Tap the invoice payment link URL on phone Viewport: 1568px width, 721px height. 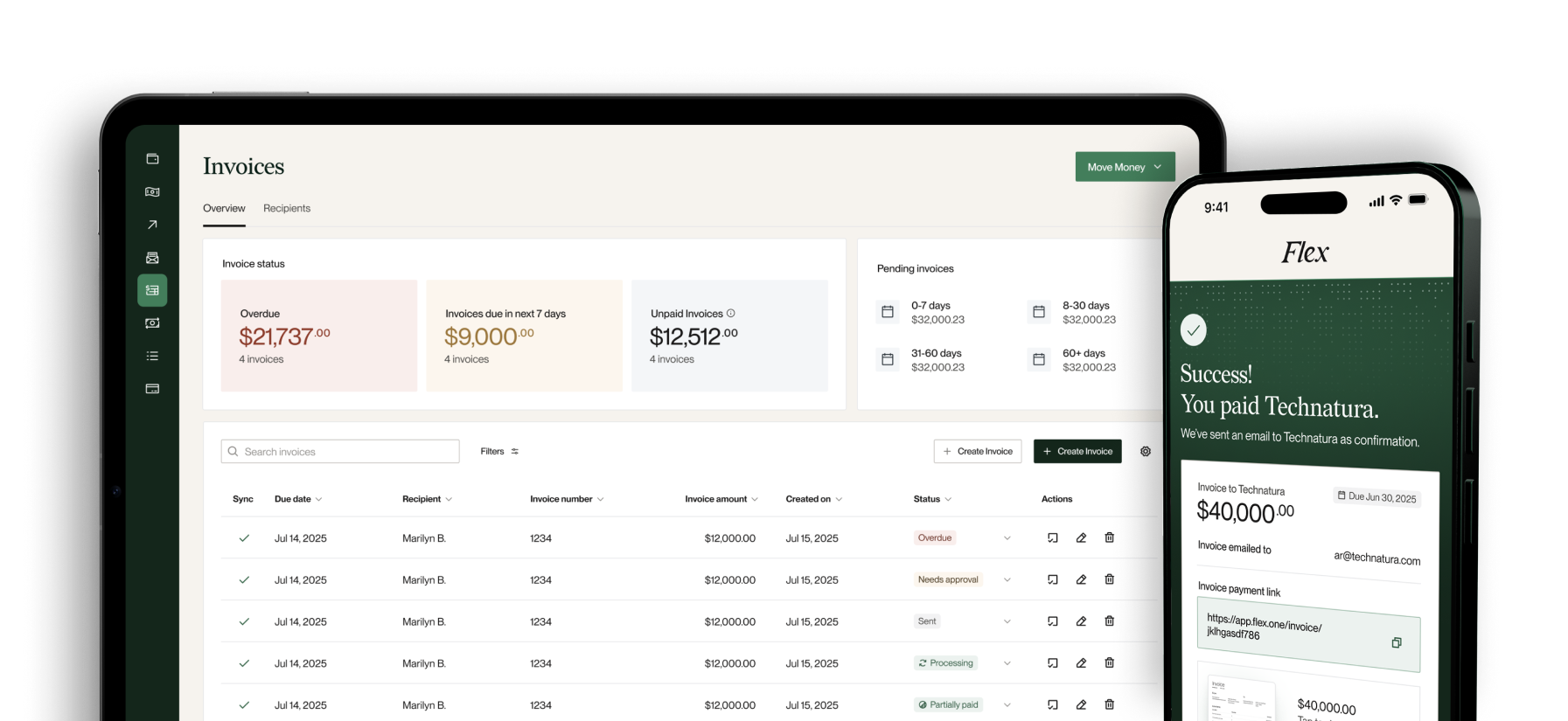1264,627
